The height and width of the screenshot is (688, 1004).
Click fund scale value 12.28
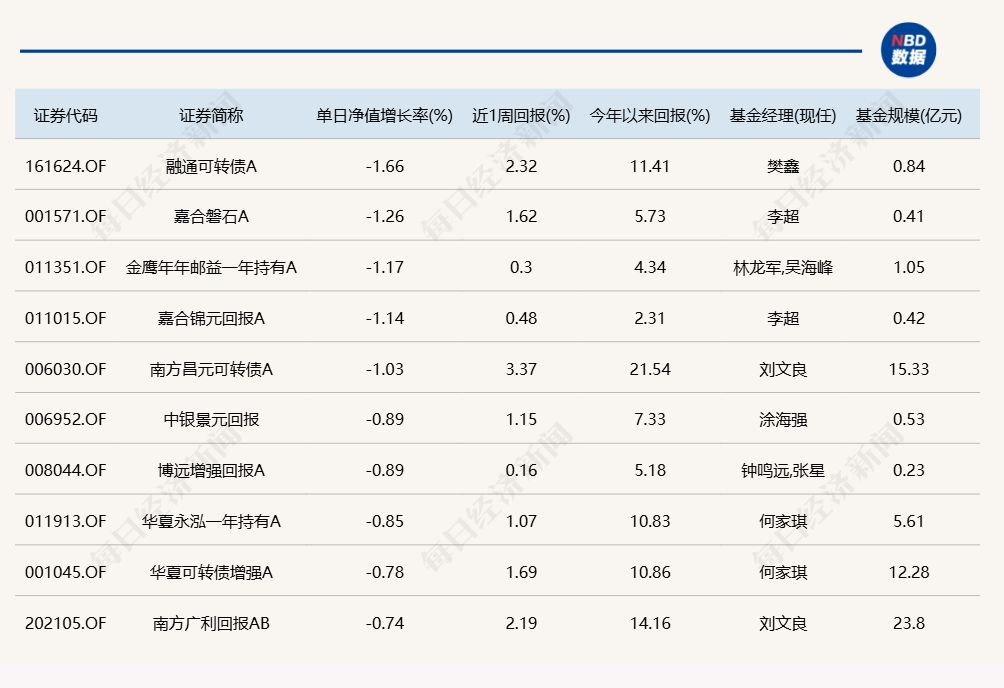(x=908, y=571)
